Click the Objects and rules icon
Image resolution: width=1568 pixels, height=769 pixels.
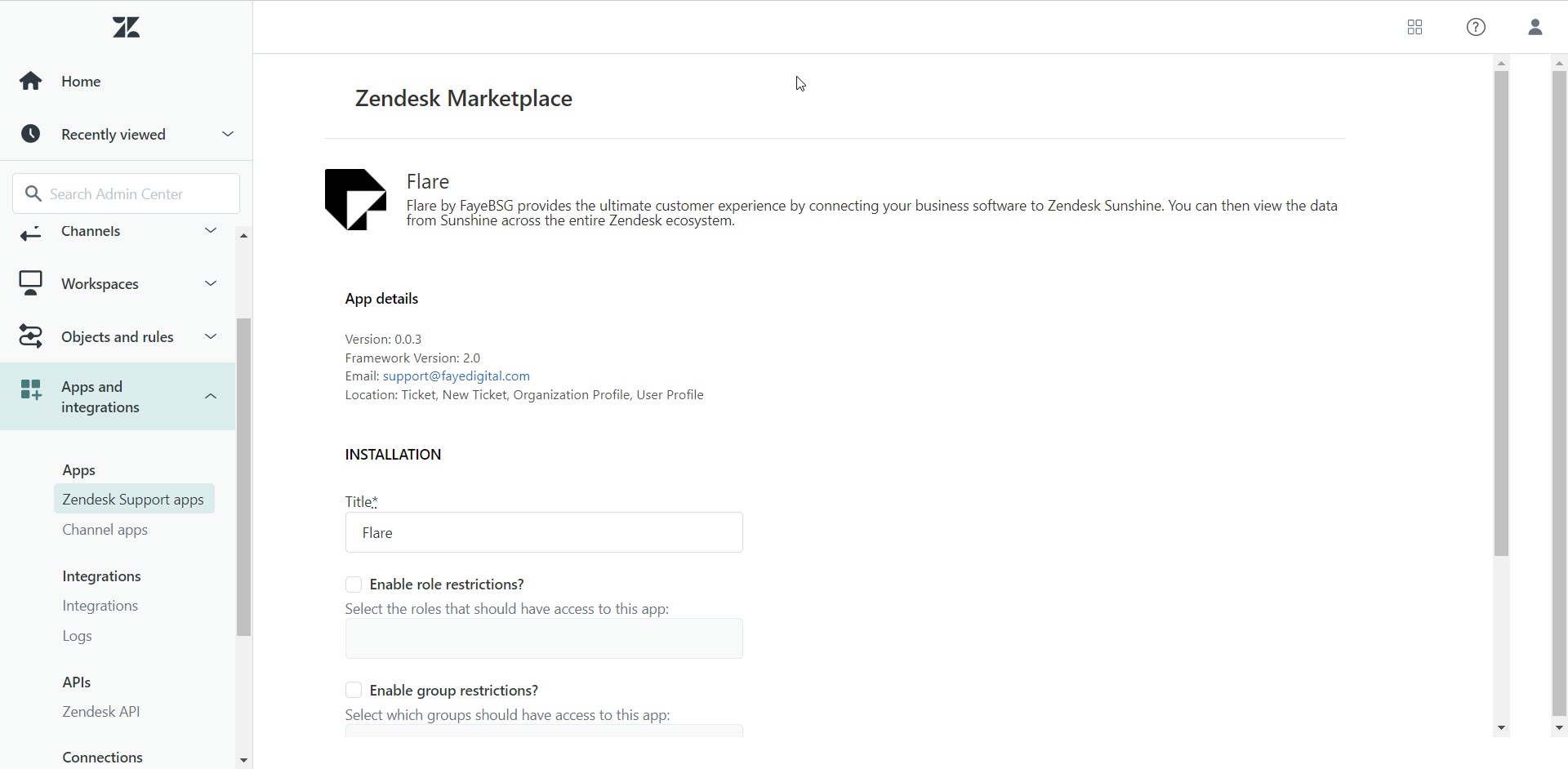point(31,336)
